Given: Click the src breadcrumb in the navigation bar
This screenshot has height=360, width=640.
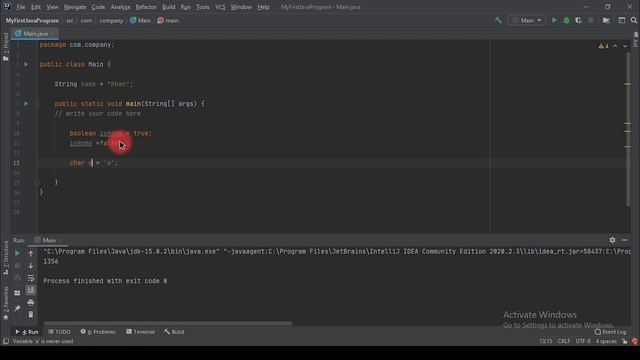Looking at the screenshot, I should pos(70,20).
